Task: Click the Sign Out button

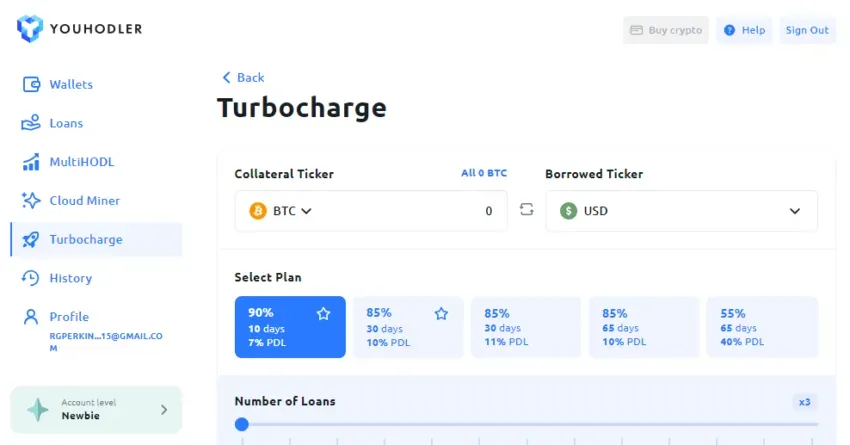Action: [x=806, y=30]
